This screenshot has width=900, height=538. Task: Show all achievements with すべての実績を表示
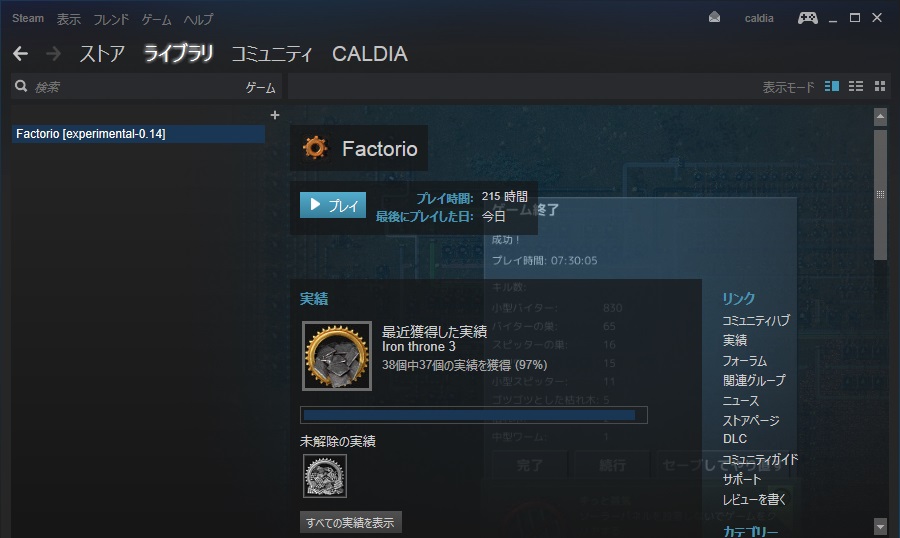[351, 522]
